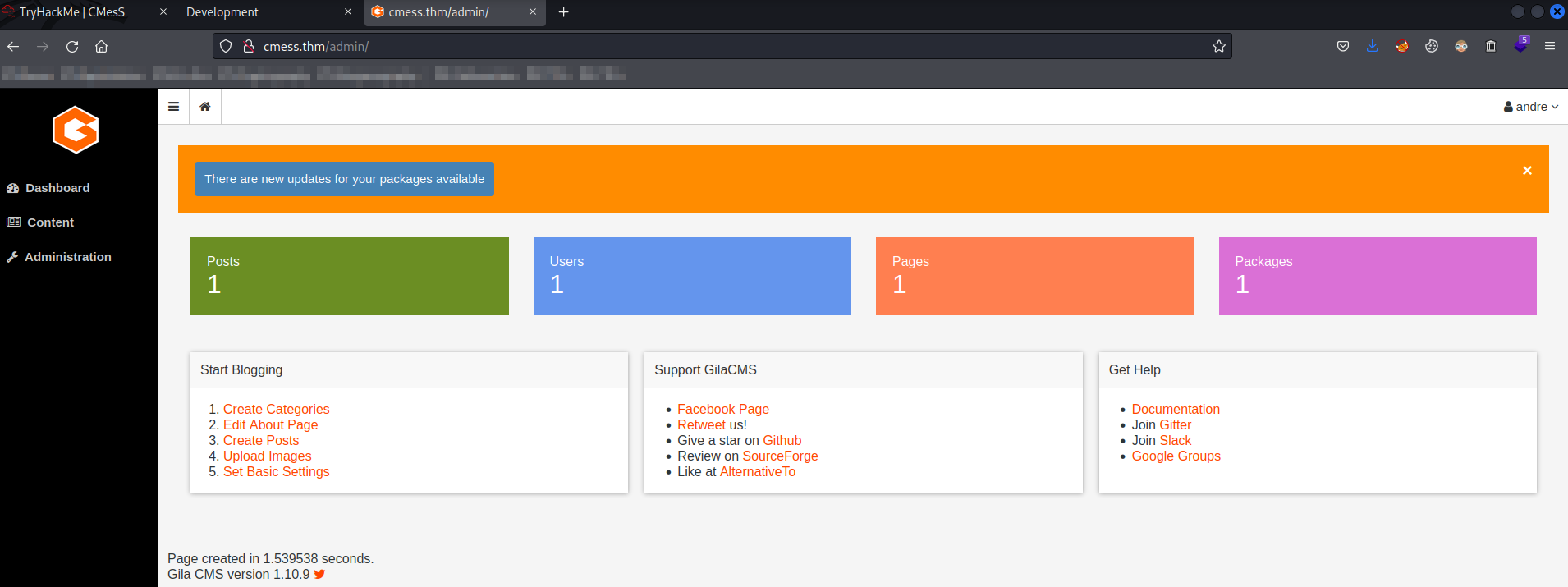Close the TryHackMe CMesS tab
1568x587 pixels.
click(x=163, y=12)
